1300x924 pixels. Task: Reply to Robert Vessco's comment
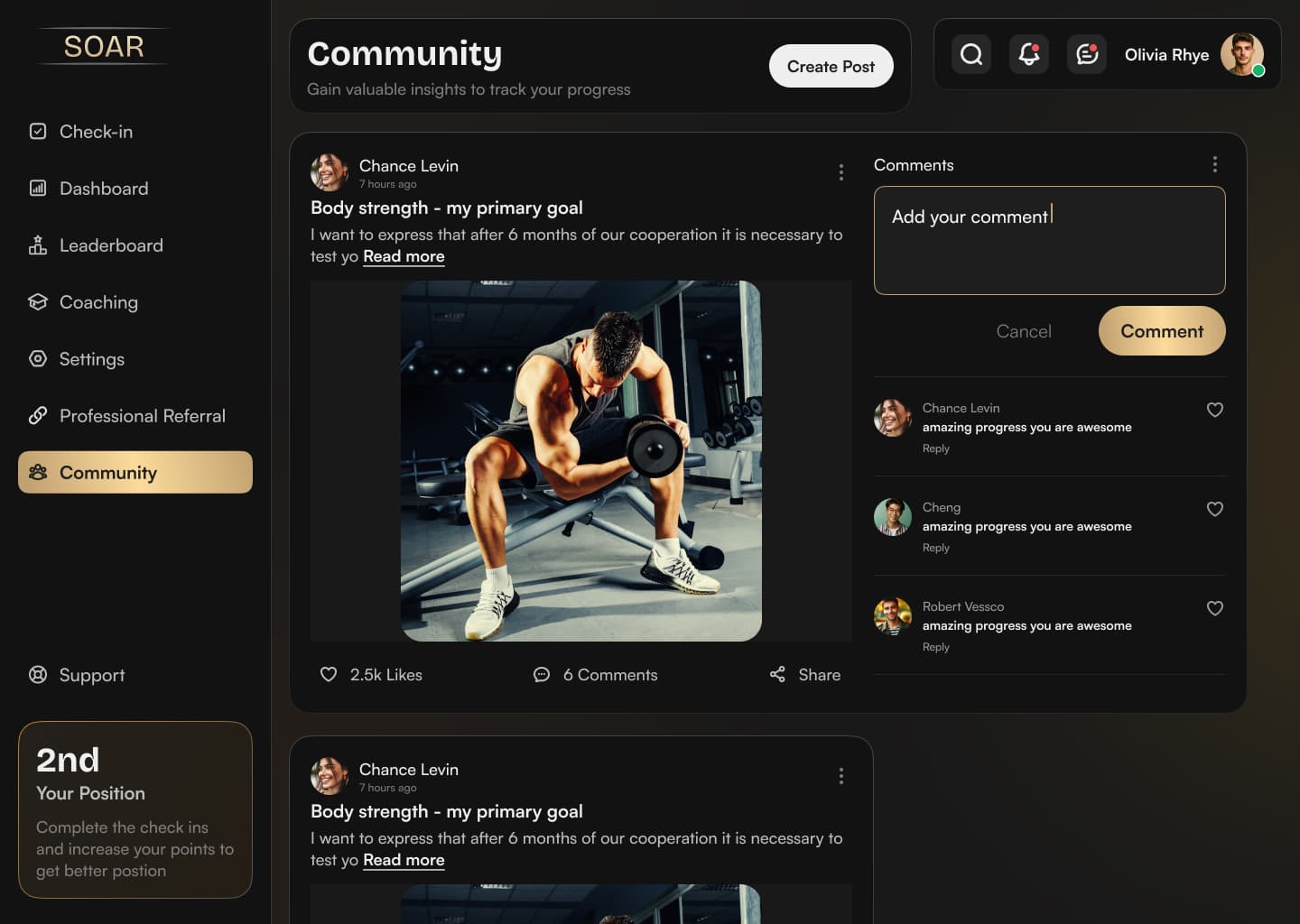pyautogui.click(x=935, y=647)
